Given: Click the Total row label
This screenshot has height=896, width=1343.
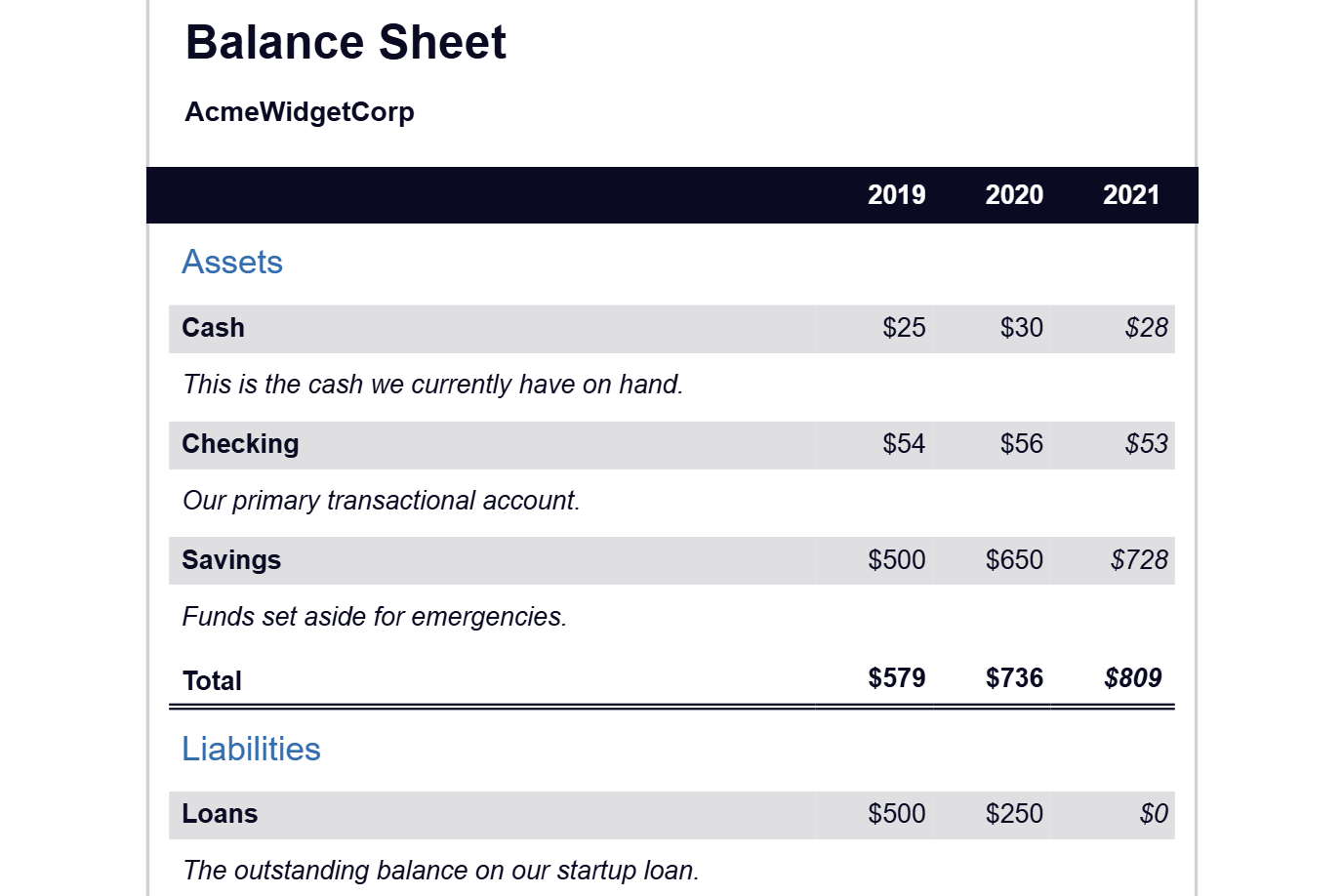Looking at the screenshot, I should click(x=212, y=681).
